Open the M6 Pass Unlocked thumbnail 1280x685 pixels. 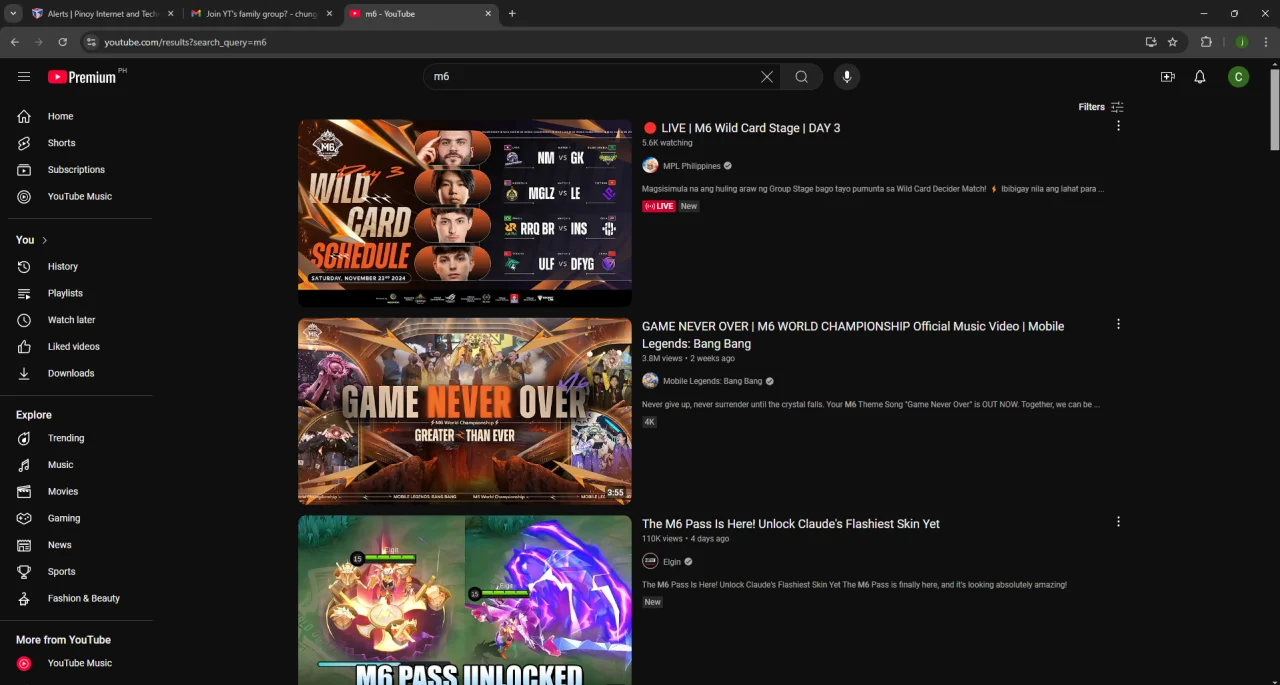(465, 600)
